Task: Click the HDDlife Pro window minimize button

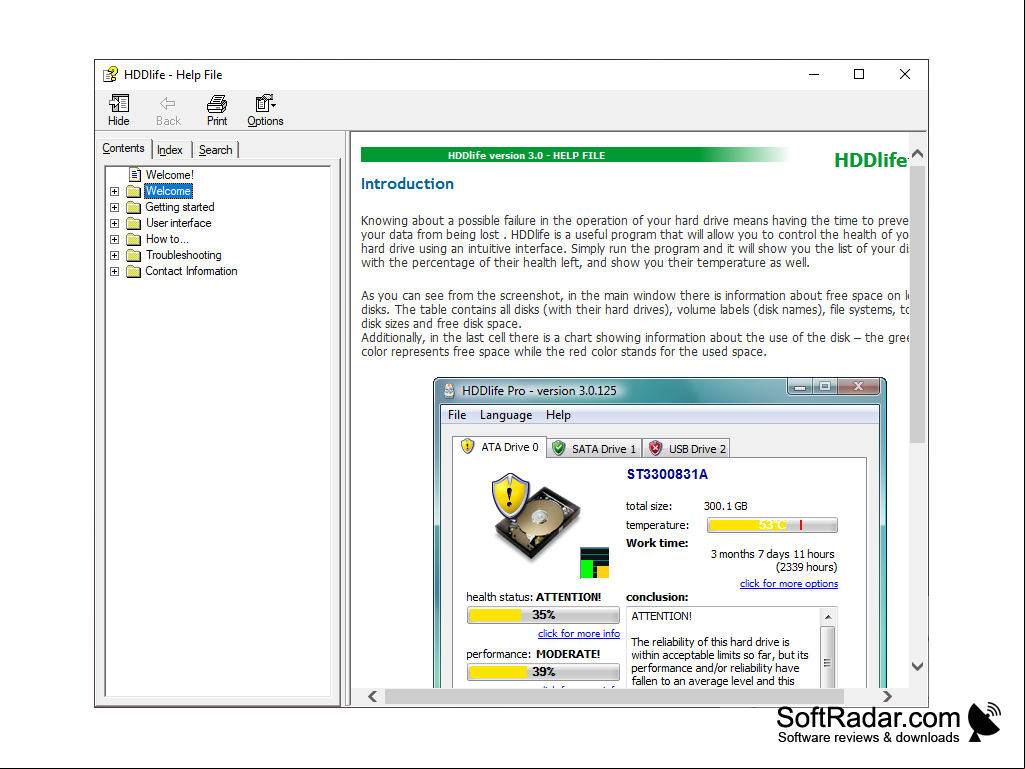Action: click(x=799, y=387)
